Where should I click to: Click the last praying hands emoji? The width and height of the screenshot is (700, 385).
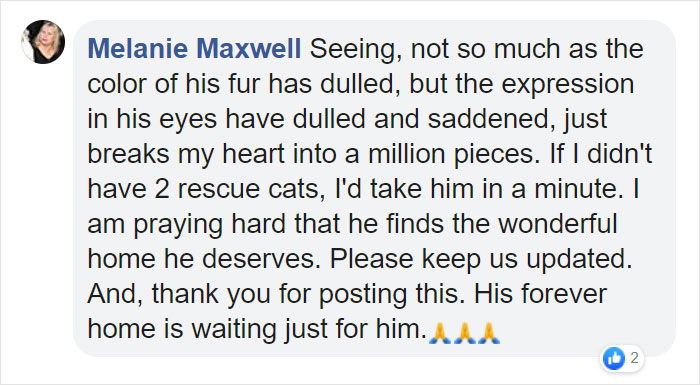coord(489,333)
